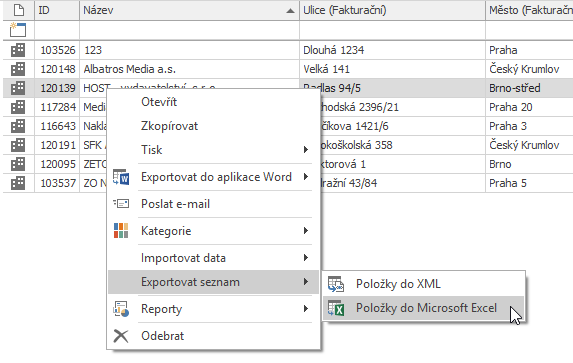Select company icon for Albatros Media row
The image size is (573, 363).
pos(18,69)
